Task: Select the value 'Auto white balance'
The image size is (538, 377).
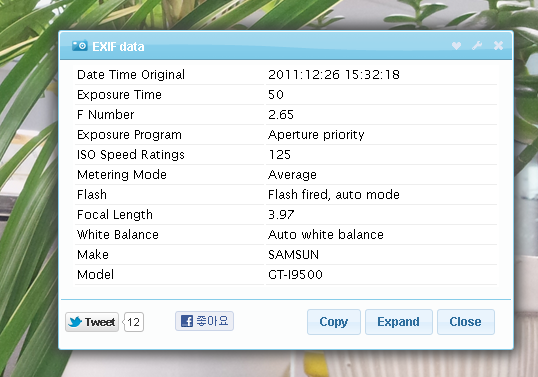Action: coord(326,235)
